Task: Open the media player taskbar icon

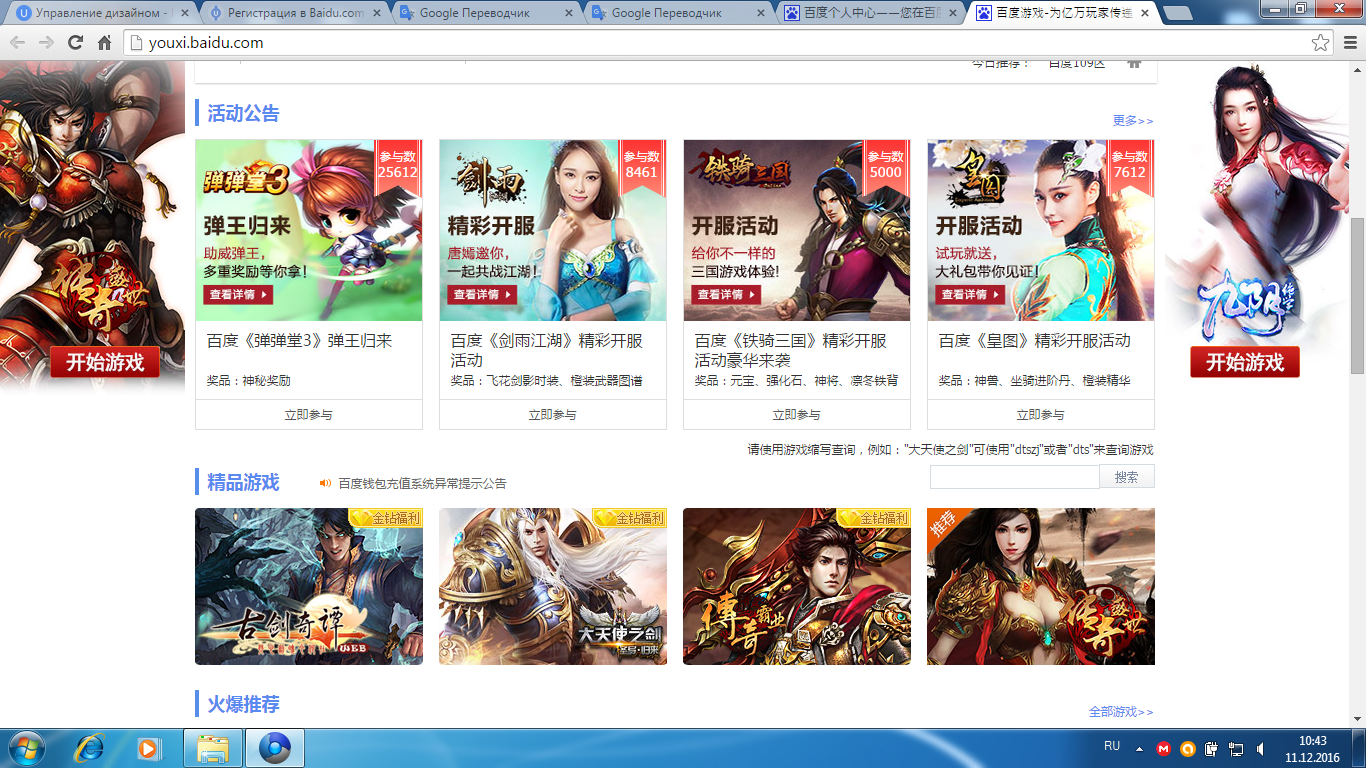Action: click(x=148, y=748)
